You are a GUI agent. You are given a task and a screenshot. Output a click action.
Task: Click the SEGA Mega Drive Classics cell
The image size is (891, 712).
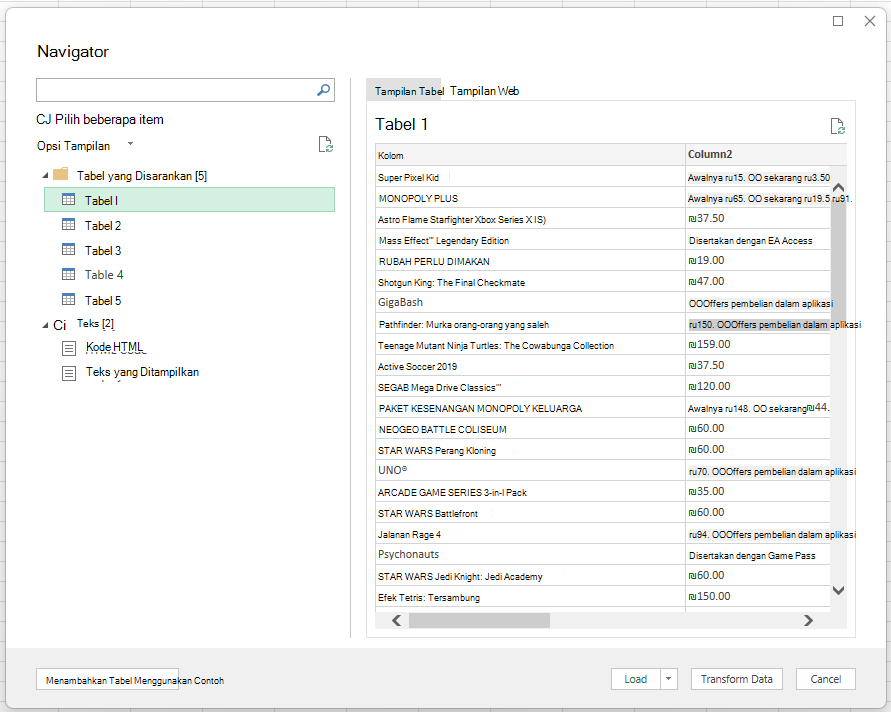click(530, 388)
